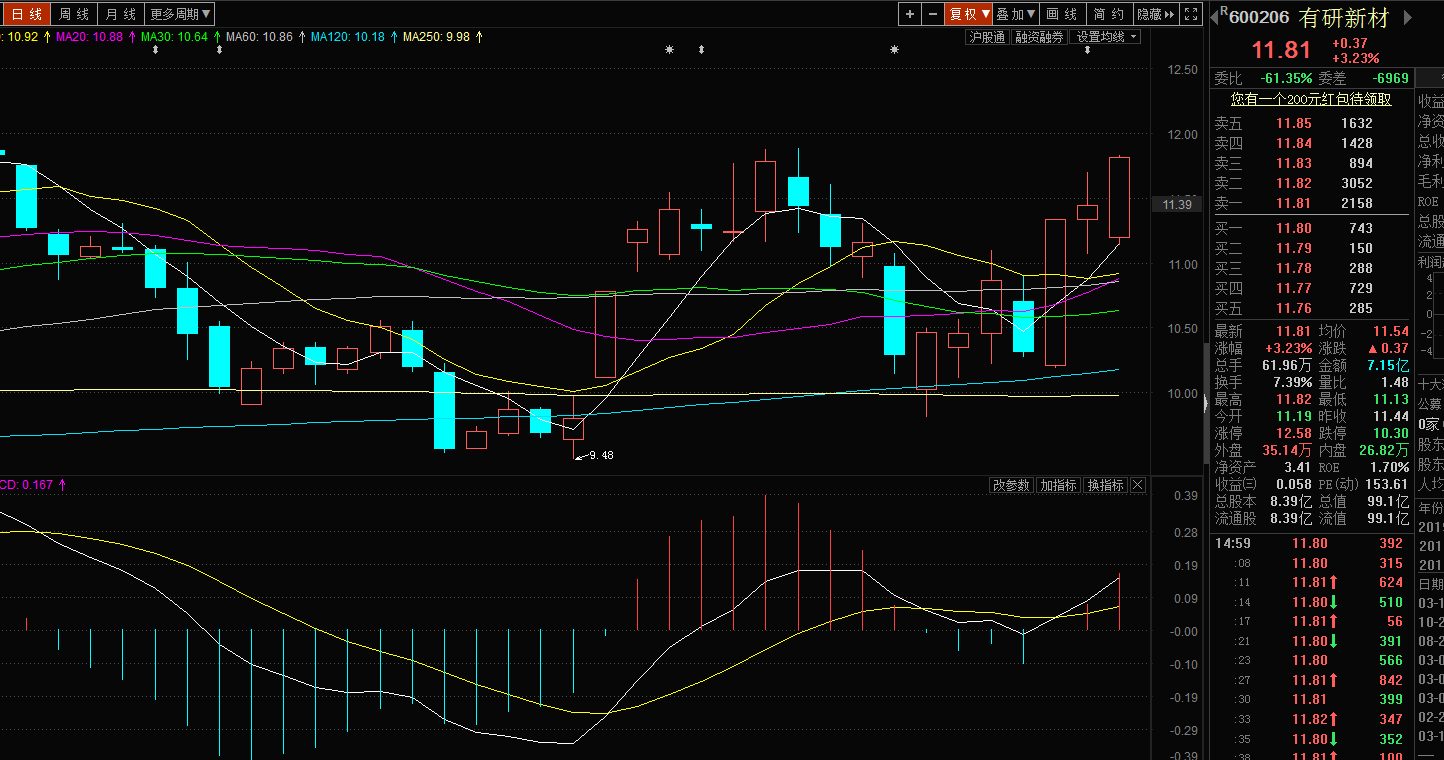Click the 9.48 low price label

pyautogui.click(x=601, y=455)
